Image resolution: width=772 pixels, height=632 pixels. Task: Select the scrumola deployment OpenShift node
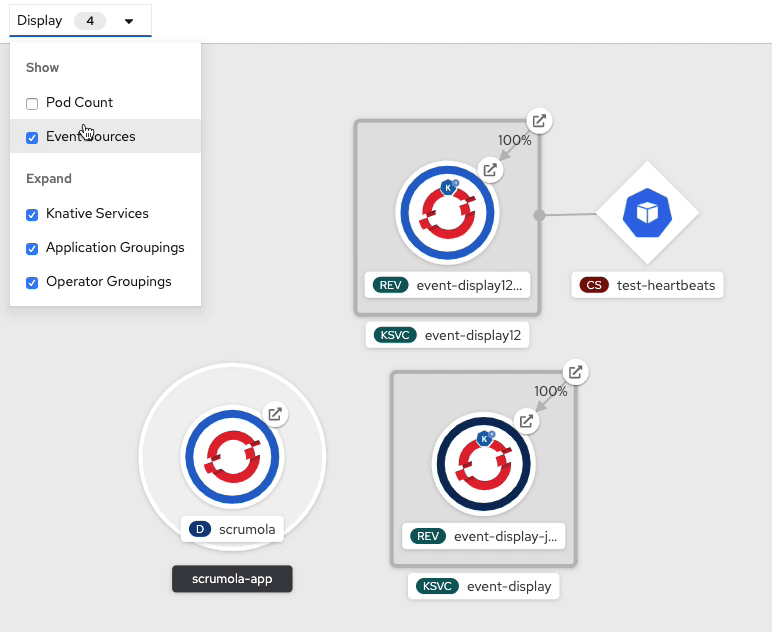coord(232,456)
